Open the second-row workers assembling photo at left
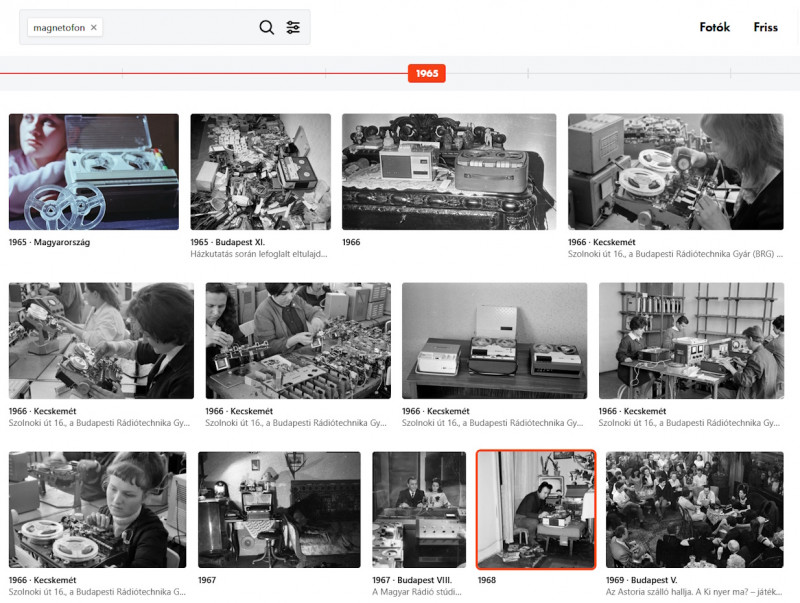800x603 pixels. [101, 340]
